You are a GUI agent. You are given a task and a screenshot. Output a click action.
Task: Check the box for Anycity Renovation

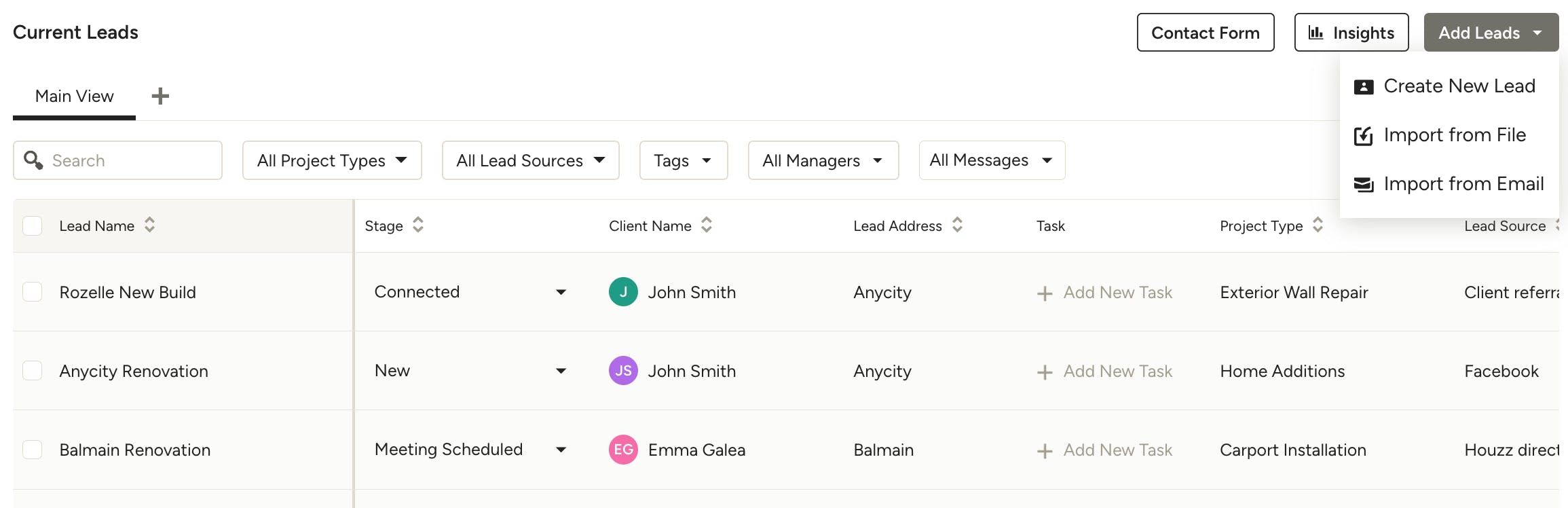coord(33,371)
